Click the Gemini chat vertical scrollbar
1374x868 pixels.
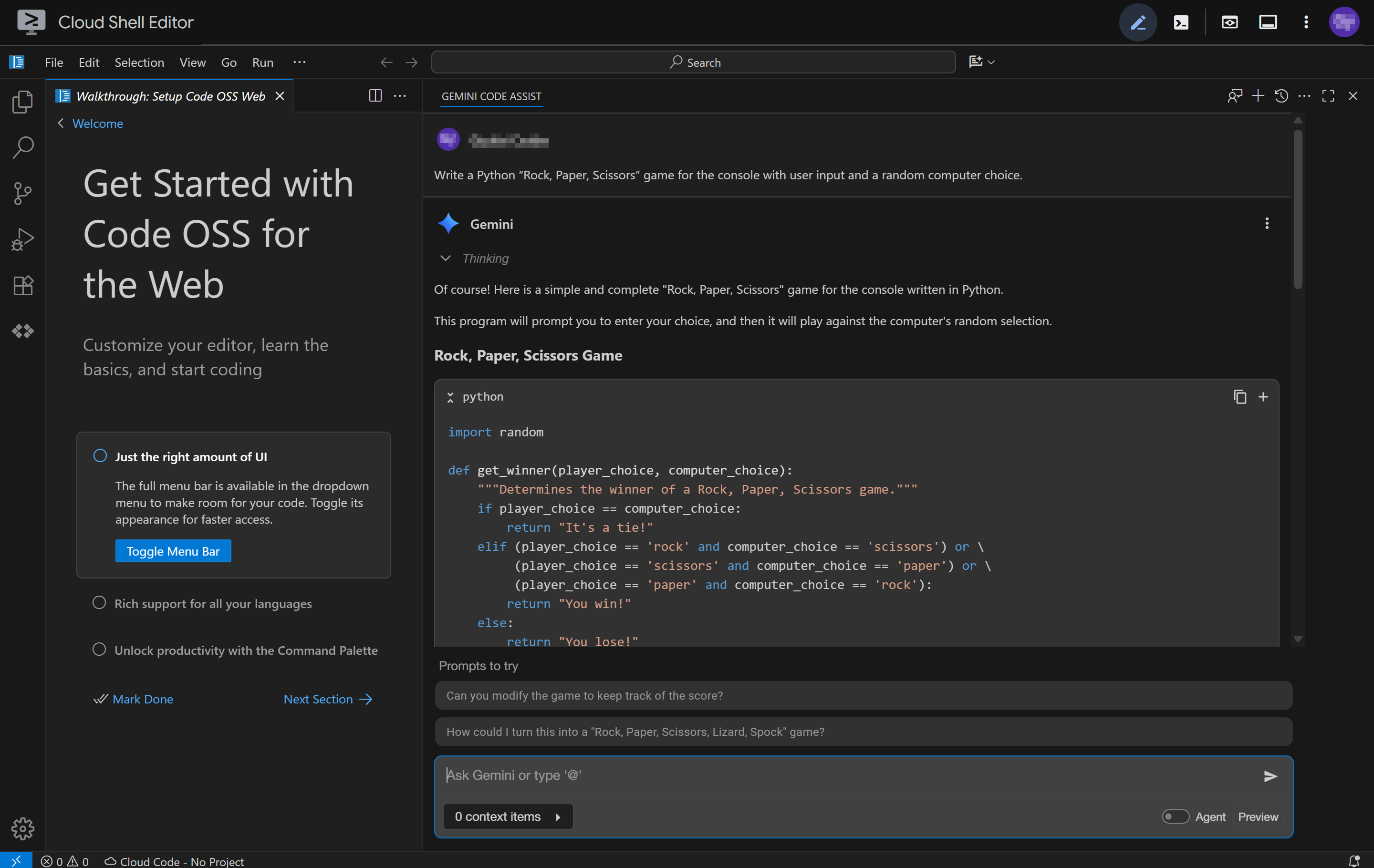pyautogui.click(x=1298, y=209)
